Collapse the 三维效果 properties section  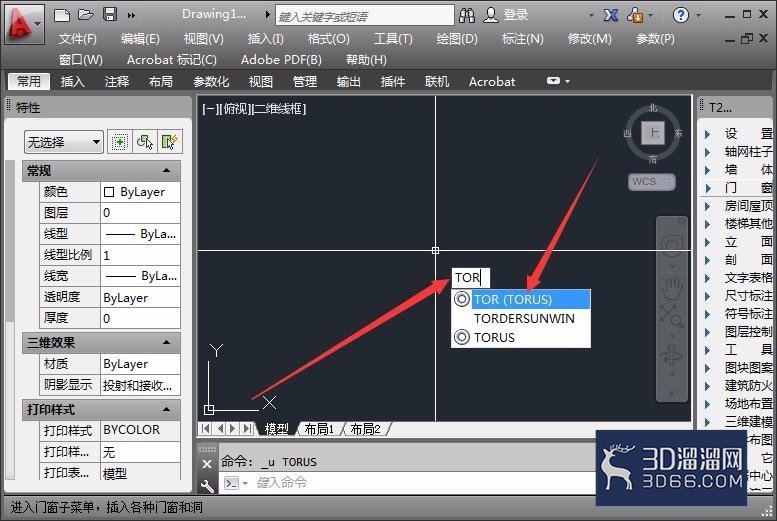click(x=166, y=342)
